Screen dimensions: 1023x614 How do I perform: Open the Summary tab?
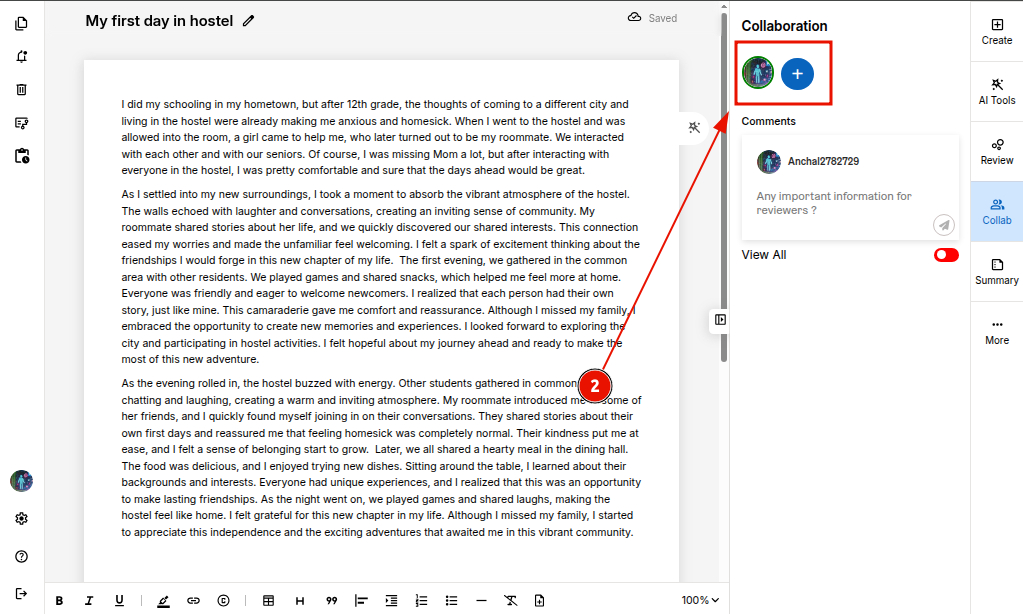(x=996, y=271)
